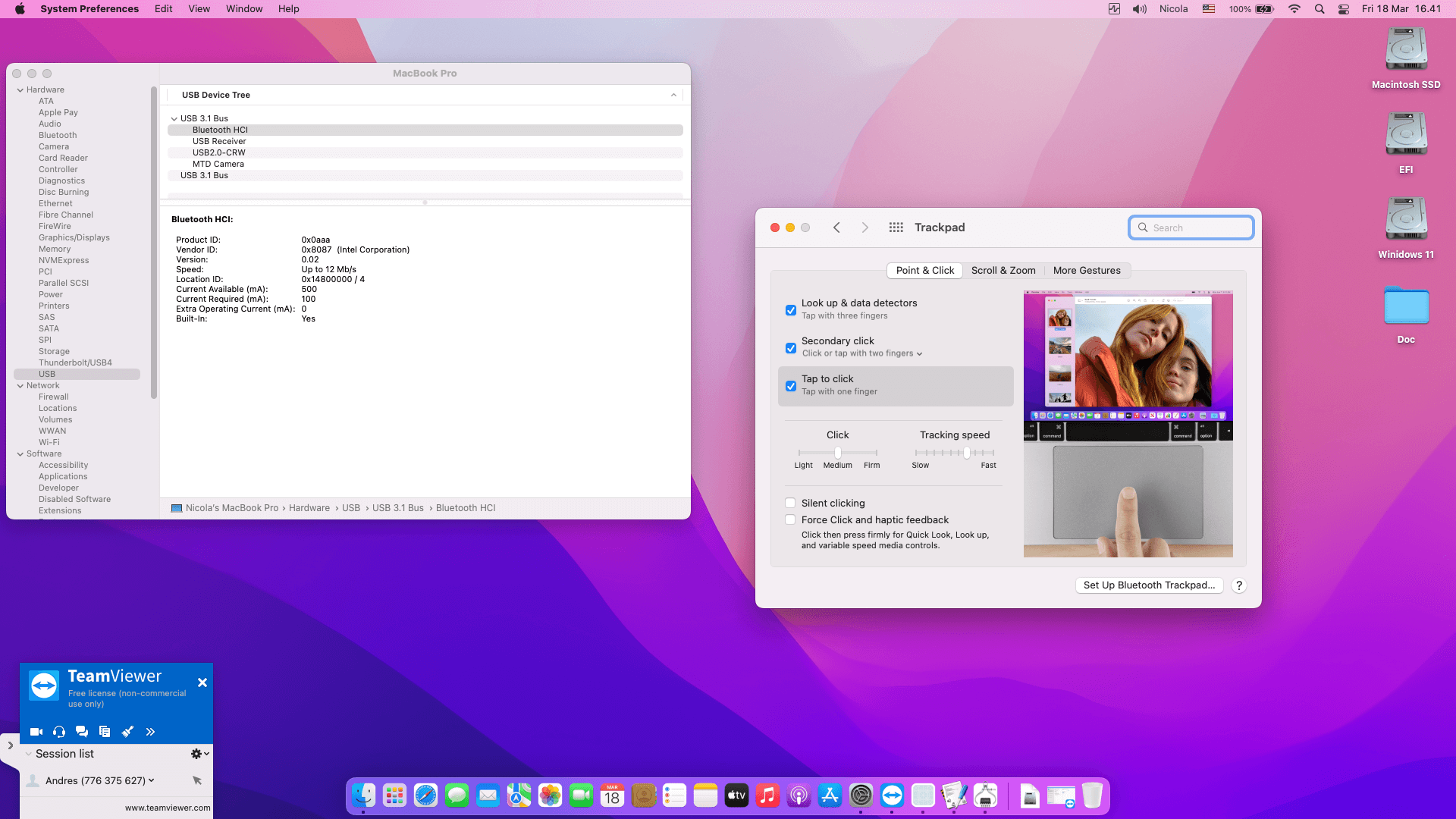Click TeamViewer icon in the Dock

tap(892, 795)
